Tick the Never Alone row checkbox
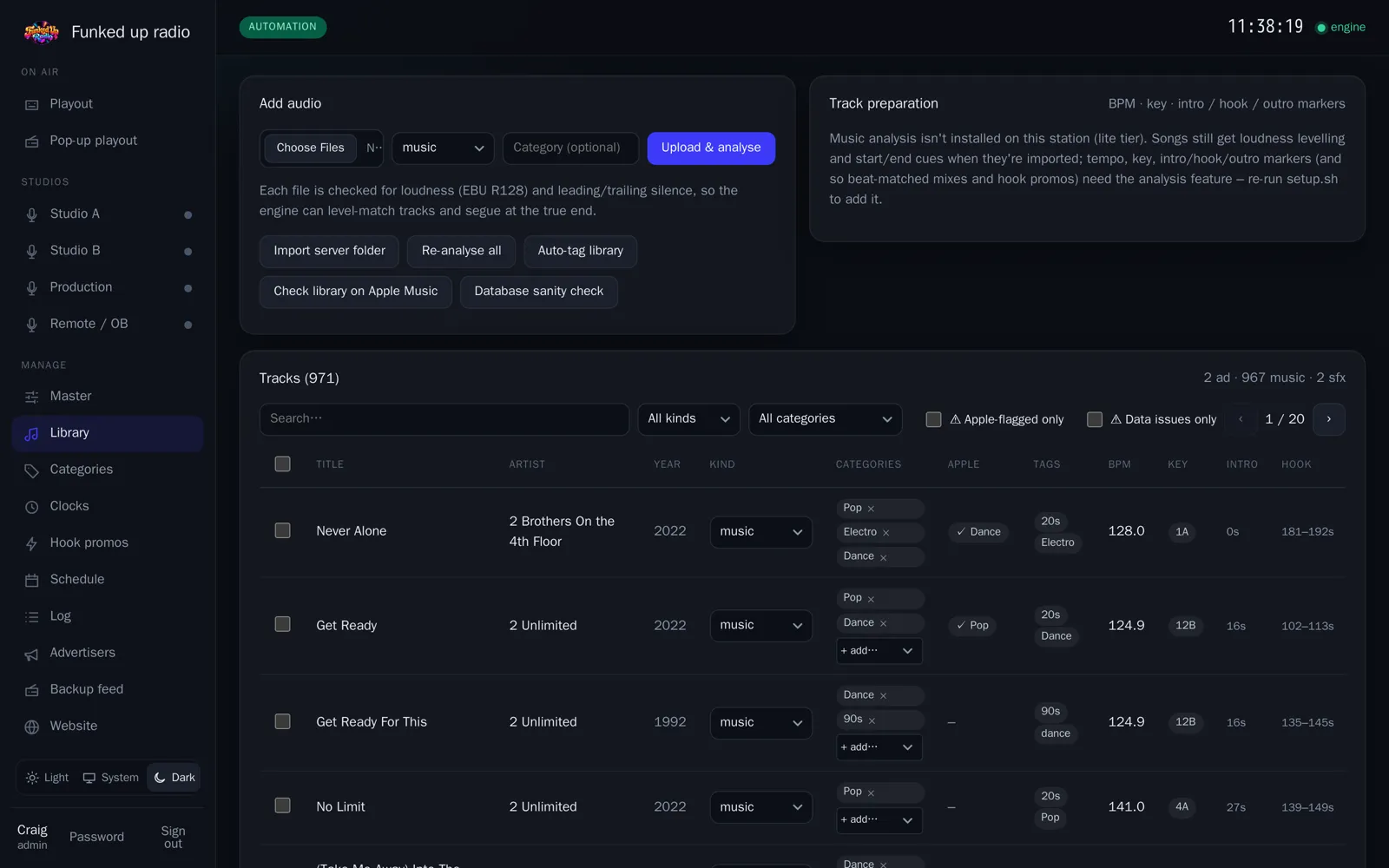Image resolution: width=1389 pixels, height=868 pixels. 282,530
